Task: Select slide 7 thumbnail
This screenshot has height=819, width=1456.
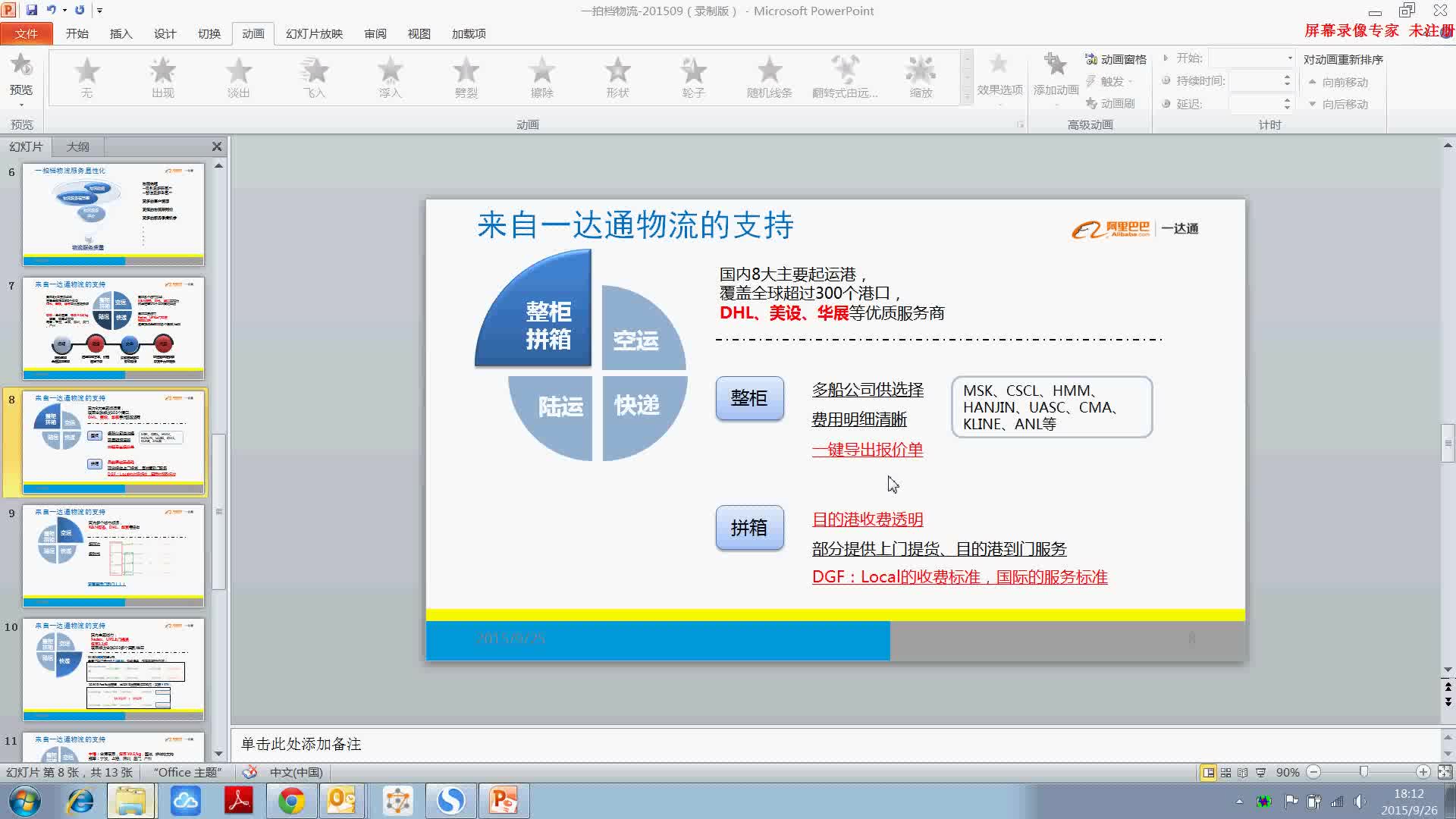Action: 113,328
